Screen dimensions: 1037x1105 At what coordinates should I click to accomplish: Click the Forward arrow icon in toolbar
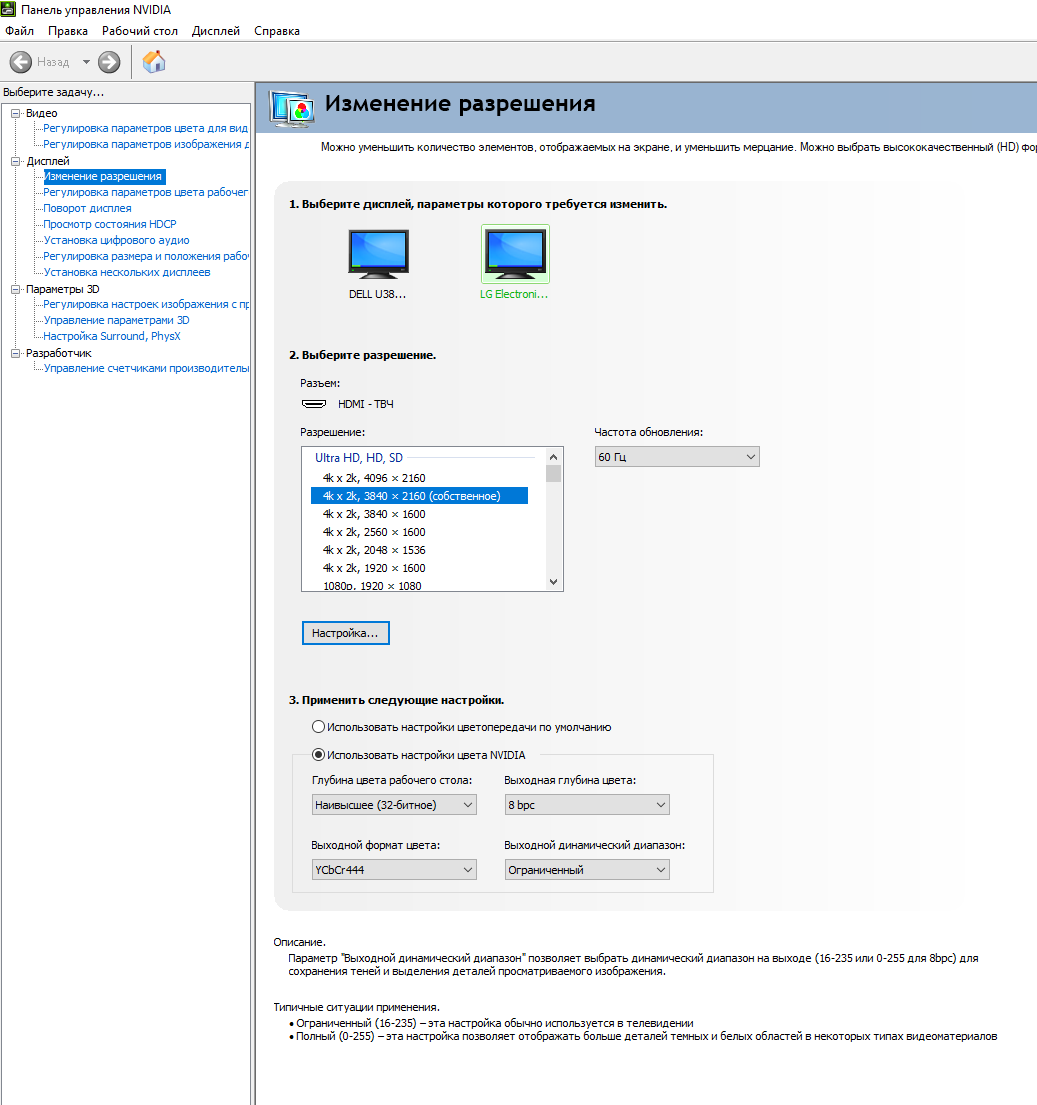tap(109, 62)
